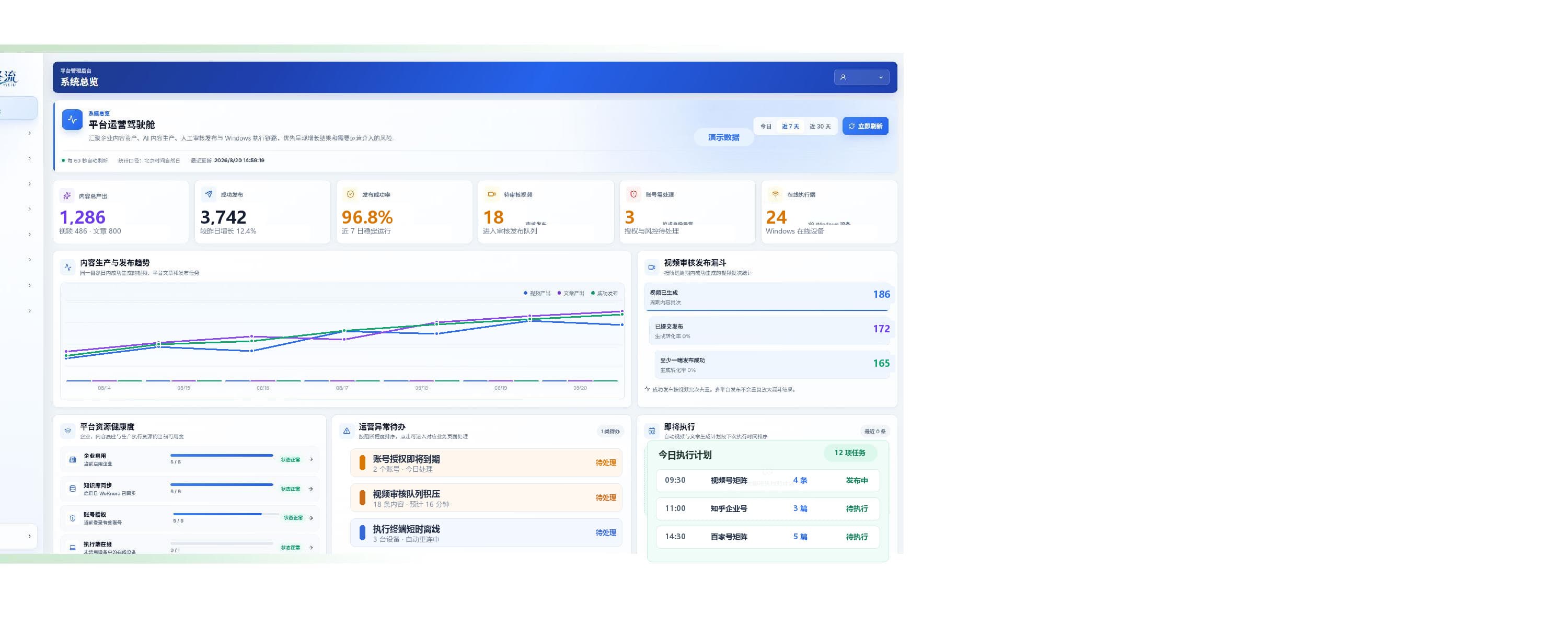1568x627 pixels.
Task: Open the 知识库同步 row arrow
Action: (311, 489)
